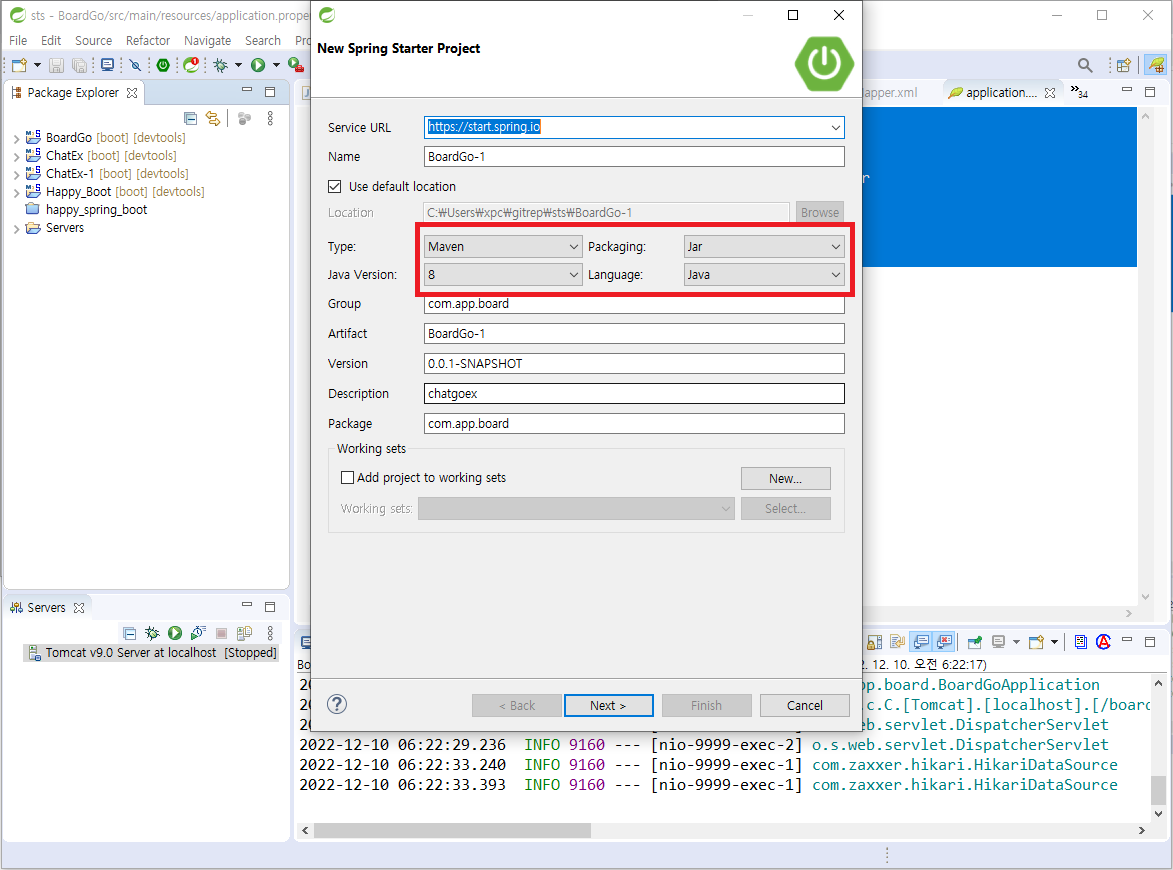
Task: Open New wizard dropdown arrow in toolbar
Action: (x=37, y=65)
